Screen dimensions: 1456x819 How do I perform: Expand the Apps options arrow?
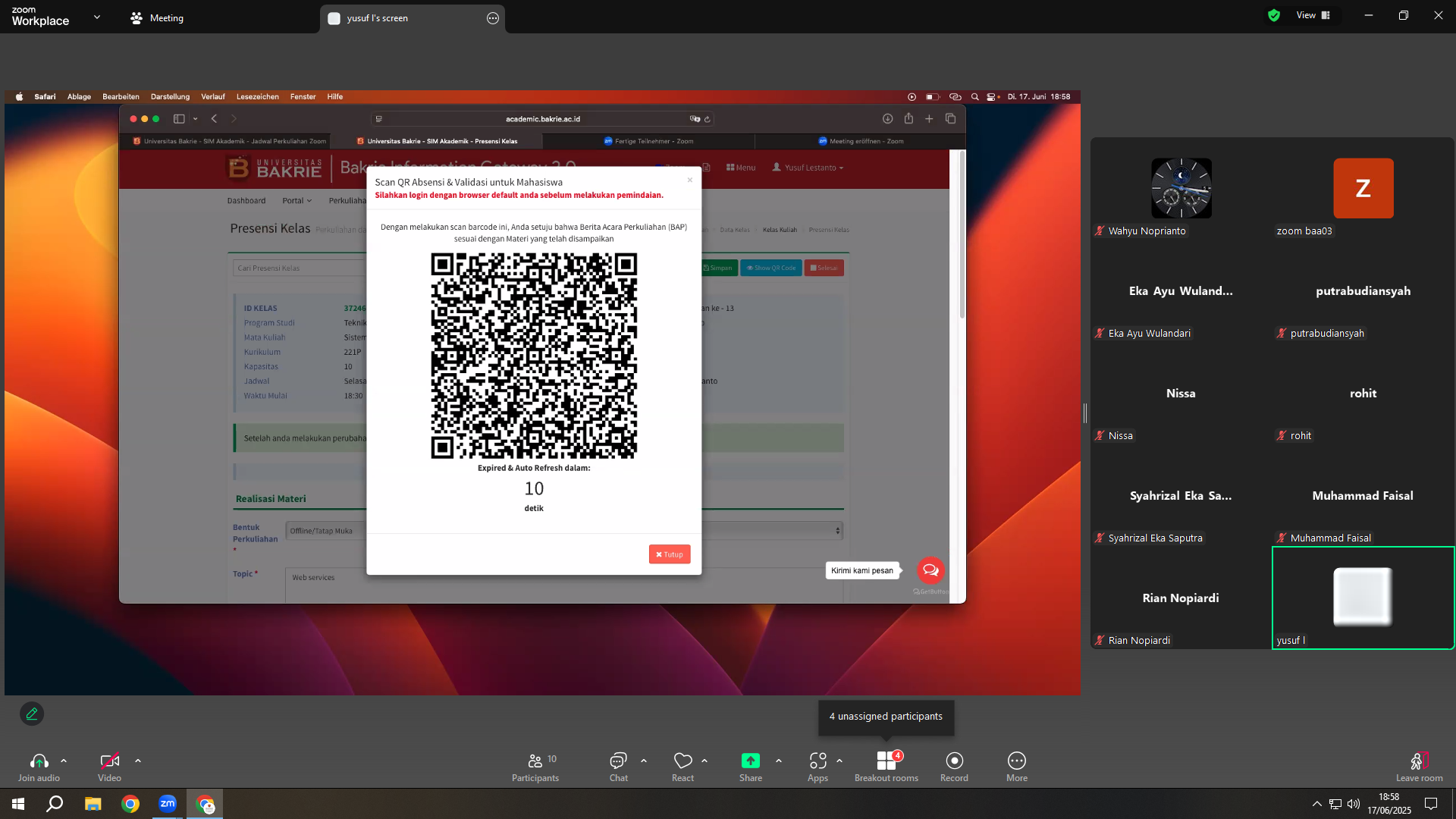839,761
